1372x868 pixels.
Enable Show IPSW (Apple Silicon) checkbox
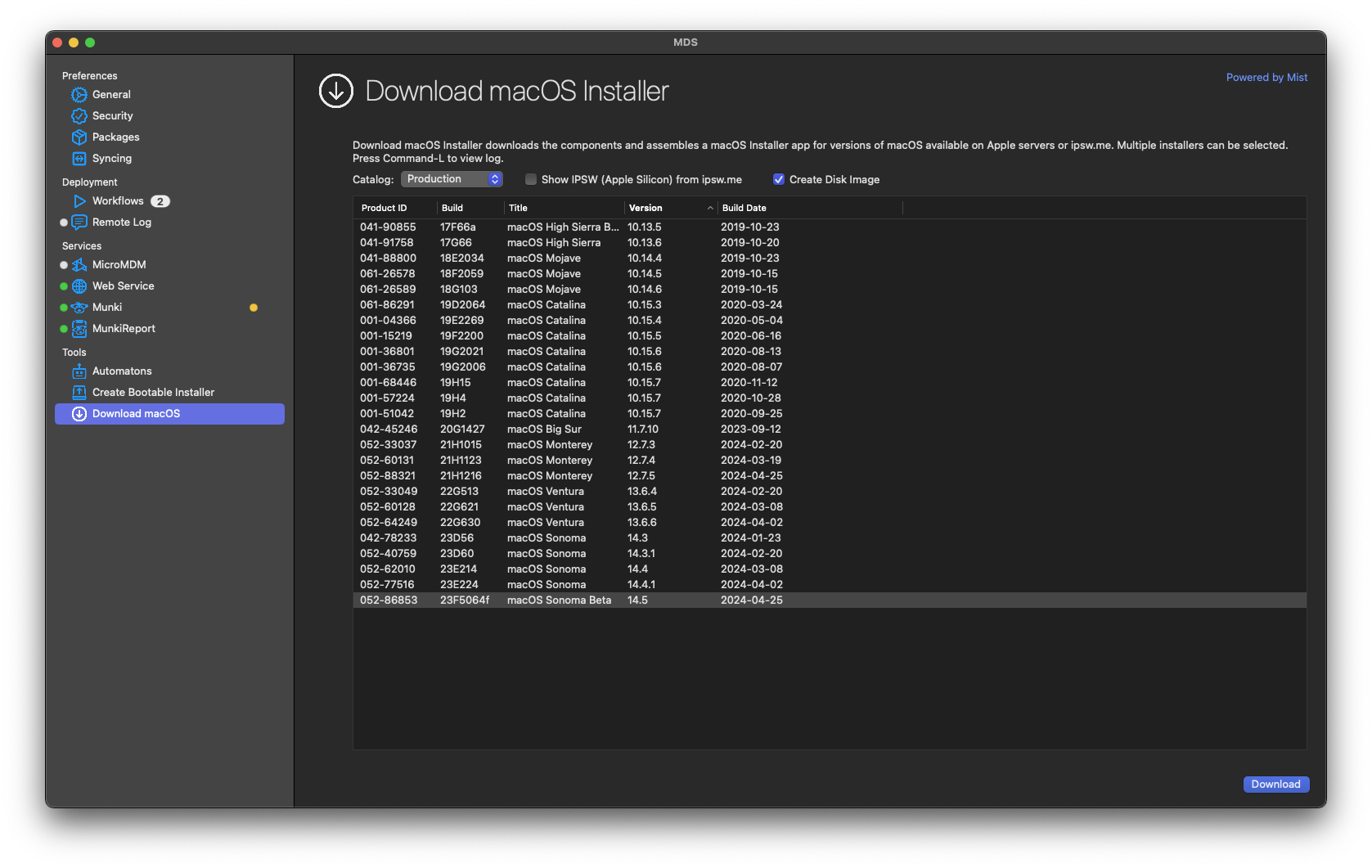(x=531, y=179)
